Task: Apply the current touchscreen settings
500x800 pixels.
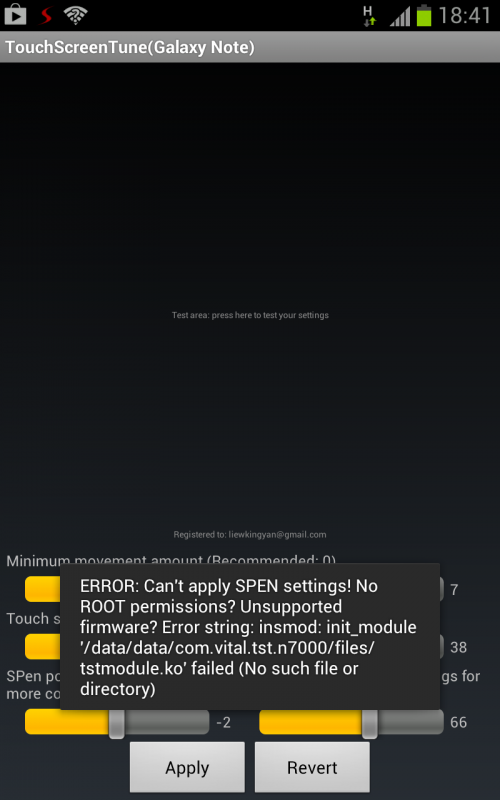Action: (187, 767)
